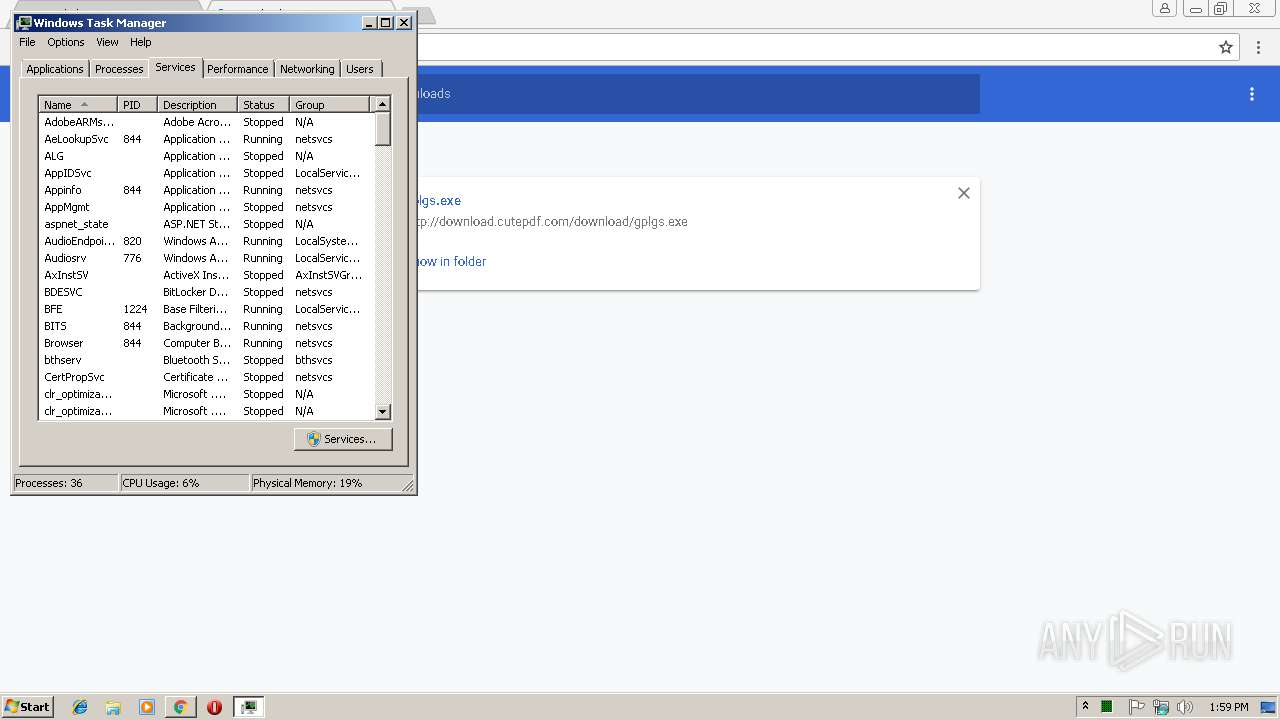Switch to the Processes tab
Screen dimensions: 1280x720
tap(119, 69)
